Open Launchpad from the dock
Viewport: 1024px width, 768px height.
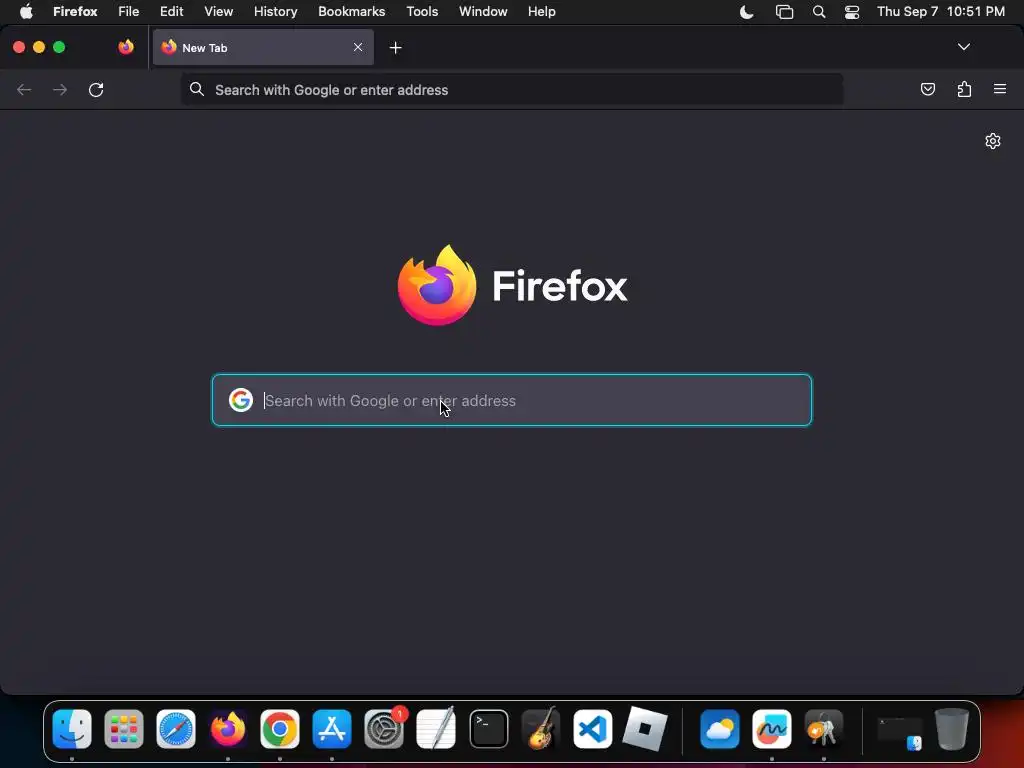tap(123, 728)
